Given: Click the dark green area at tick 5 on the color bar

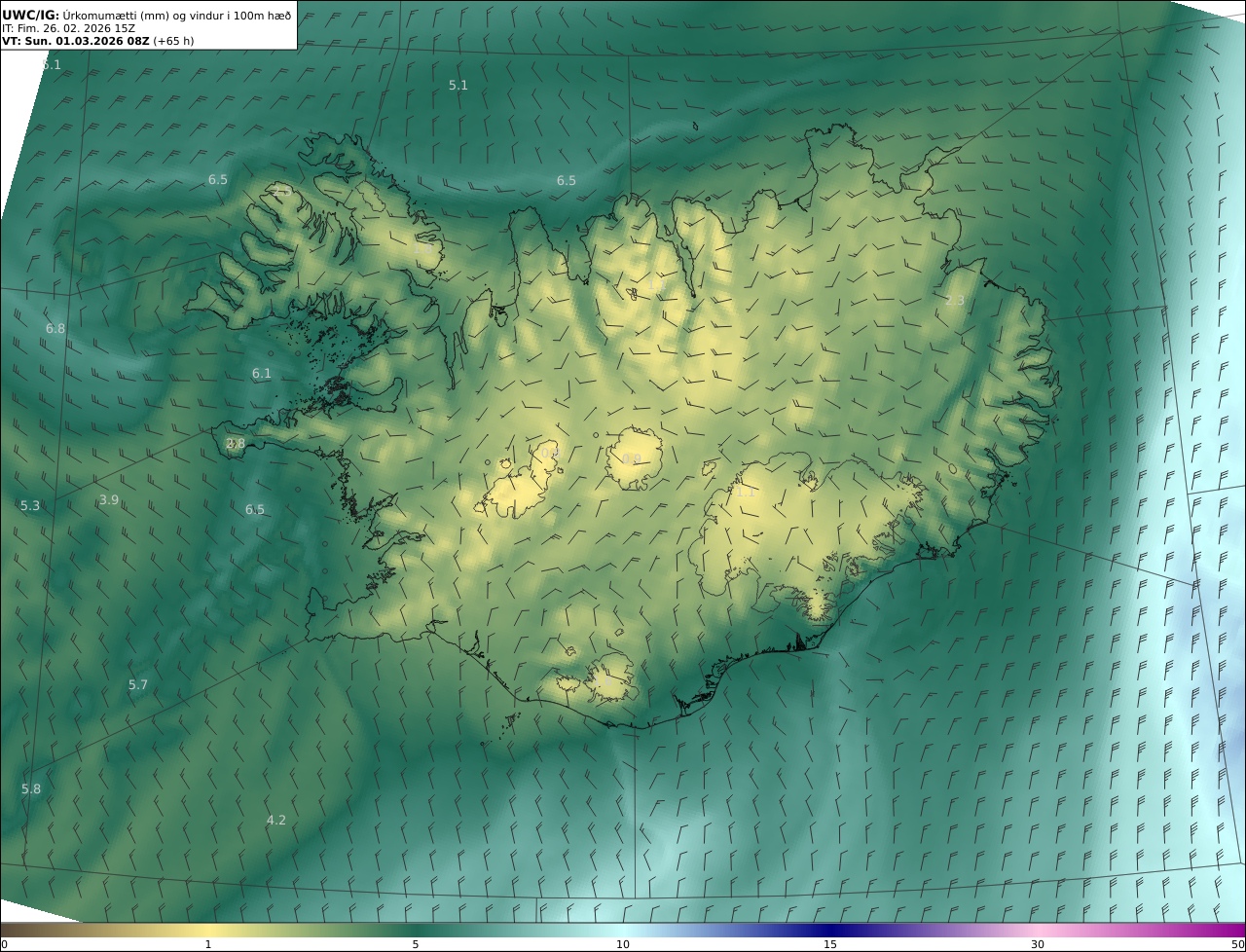Looking at the screenshot, I should (416, 931).
